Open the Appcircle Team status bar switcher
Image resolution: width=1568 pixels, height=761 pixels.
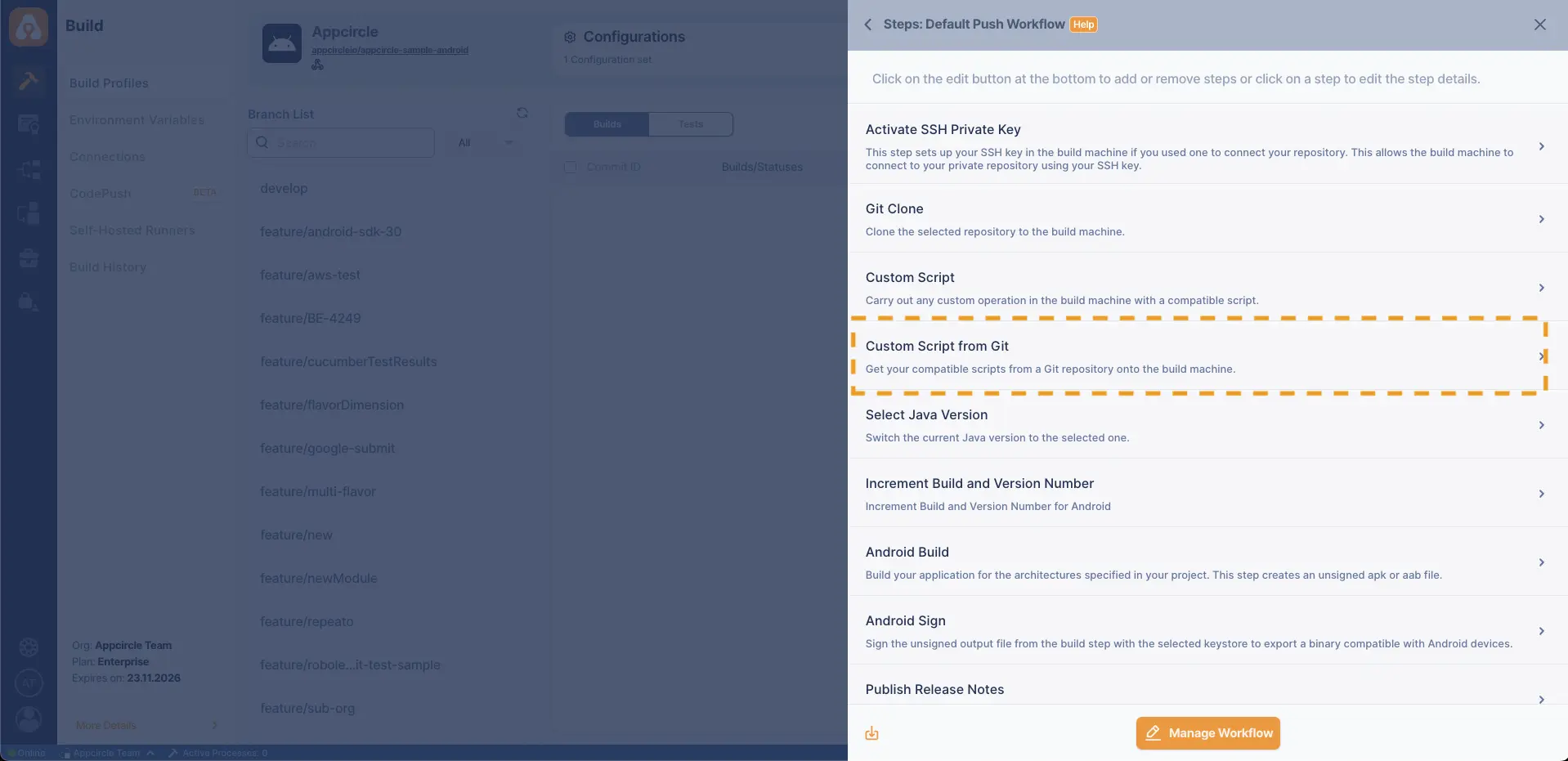pos(109,753)
